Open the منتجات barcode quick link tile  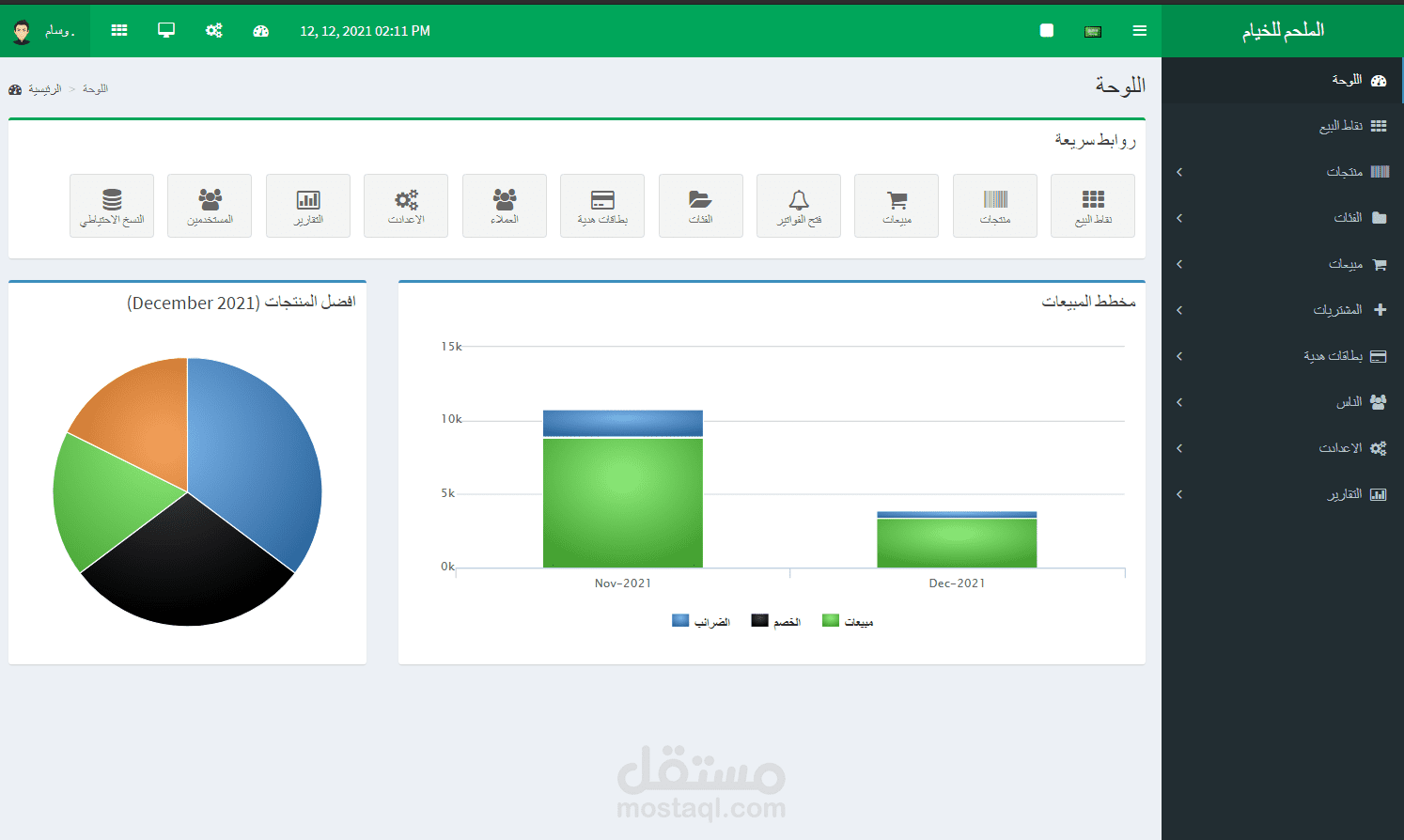pos(995,206)
